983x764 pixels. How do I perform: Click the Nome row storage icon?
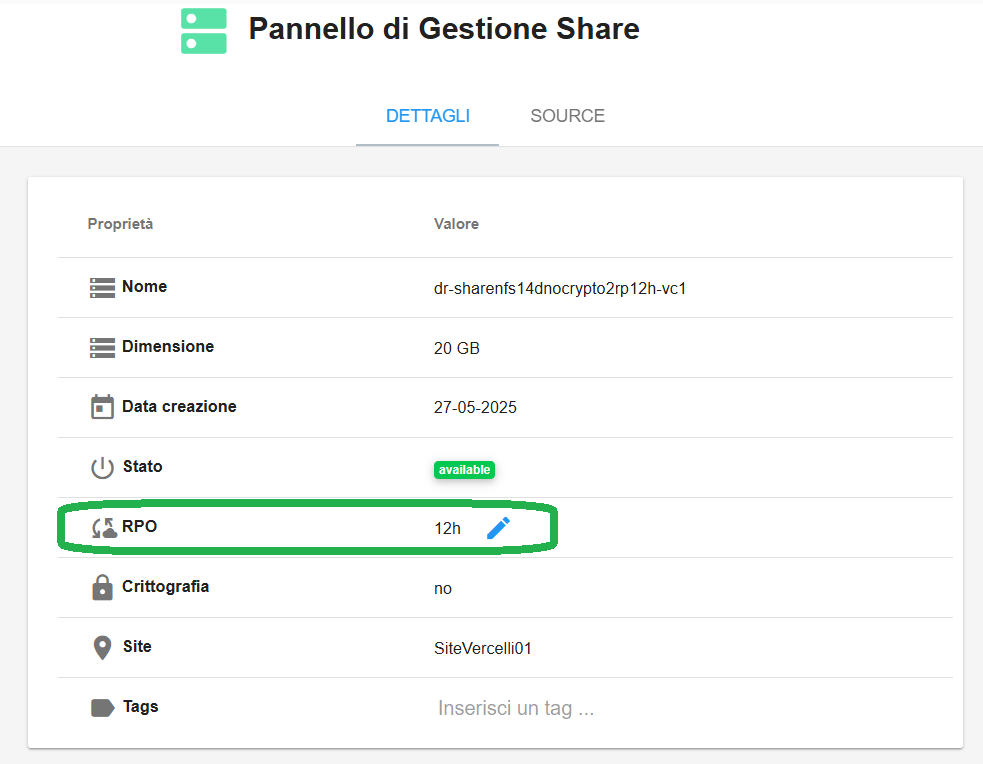[x=102, y=288]
